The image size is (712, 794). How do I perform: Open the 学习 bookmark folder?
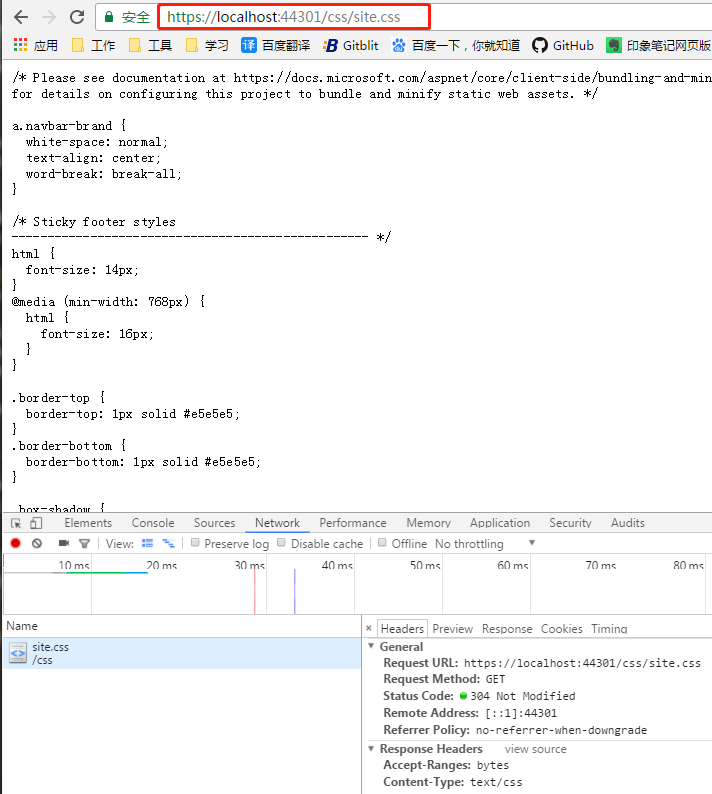tap(207, 46)
